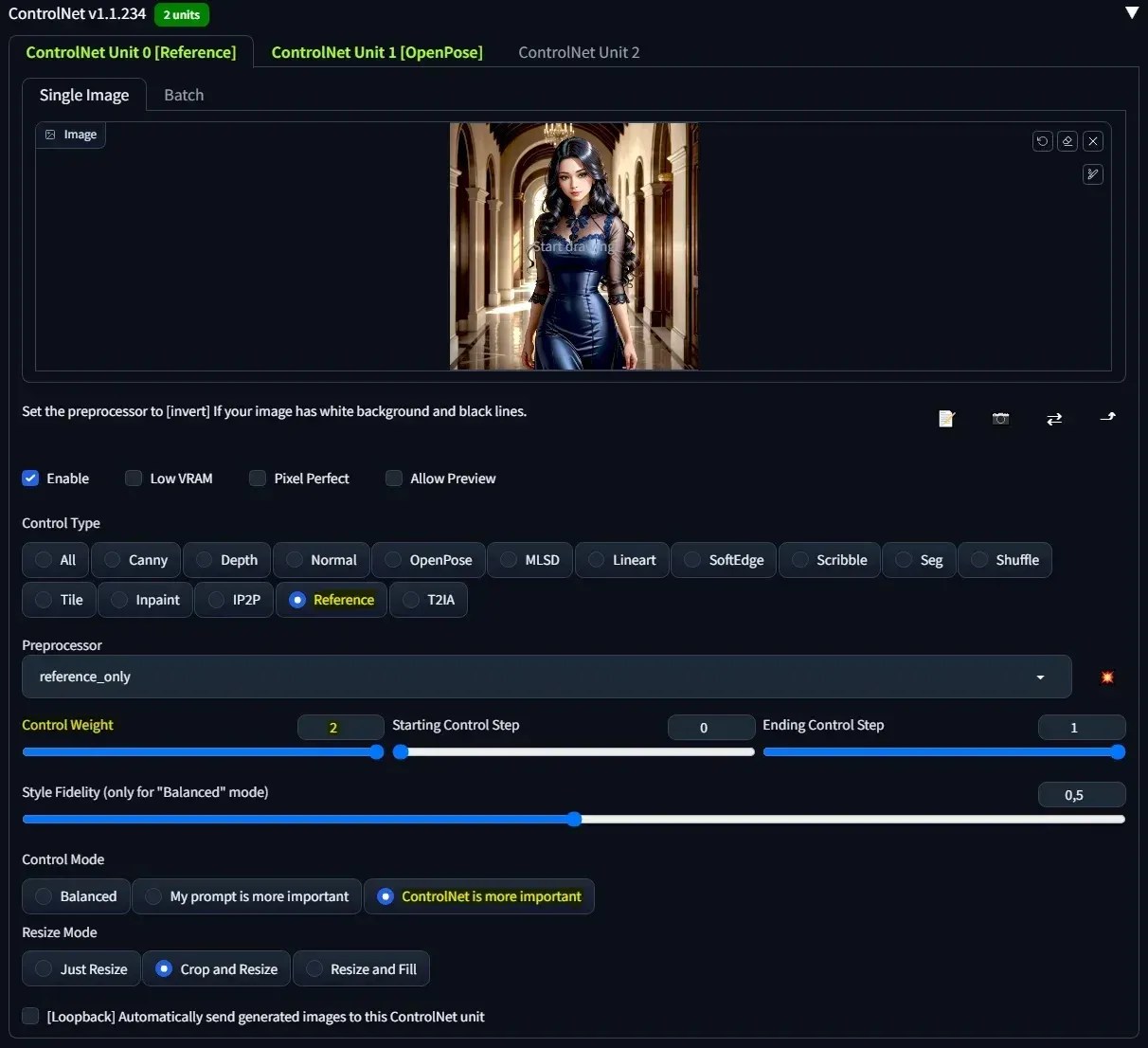Click the undo drawing icon on the image

click(1043, 141)
